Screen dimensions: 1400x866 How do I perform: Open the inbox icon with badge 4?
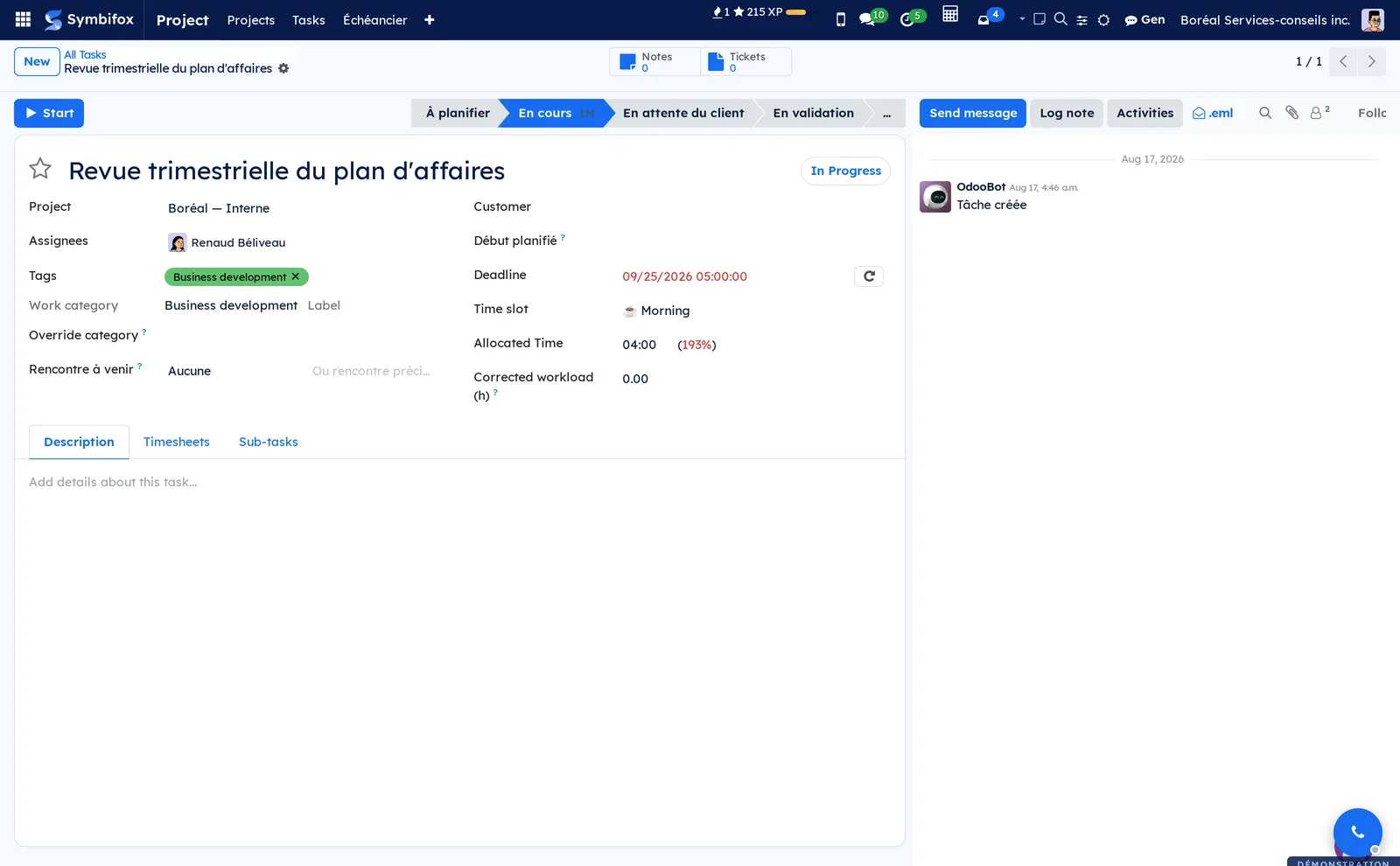[x=989, y=17]
